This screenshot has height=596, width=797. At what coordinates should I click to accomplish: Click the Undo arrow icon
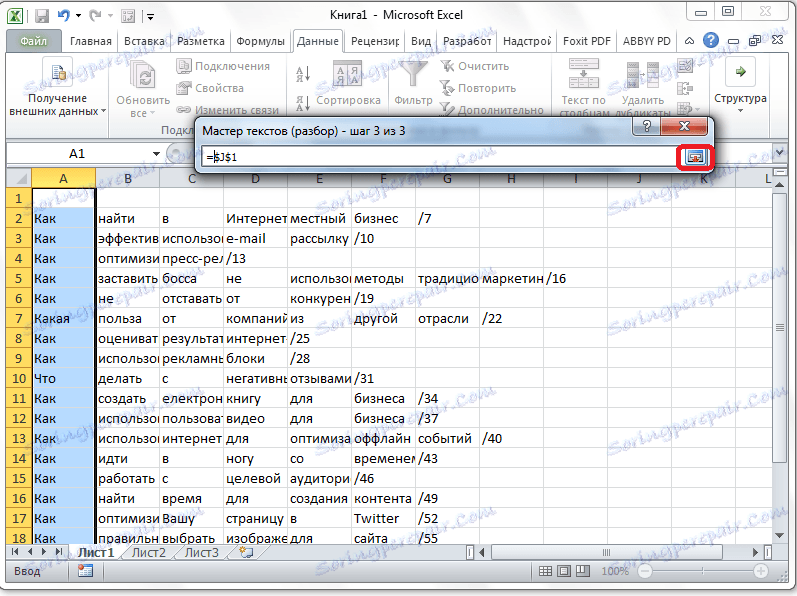click(64, 16)
